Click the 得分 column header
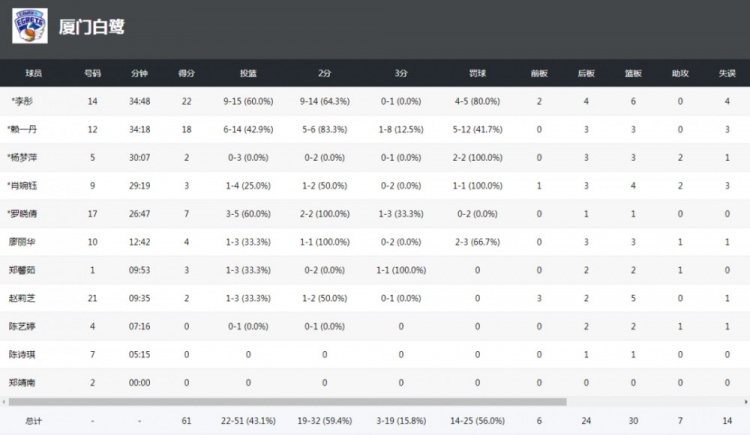The image size is (750, 435). click(185, 73)
